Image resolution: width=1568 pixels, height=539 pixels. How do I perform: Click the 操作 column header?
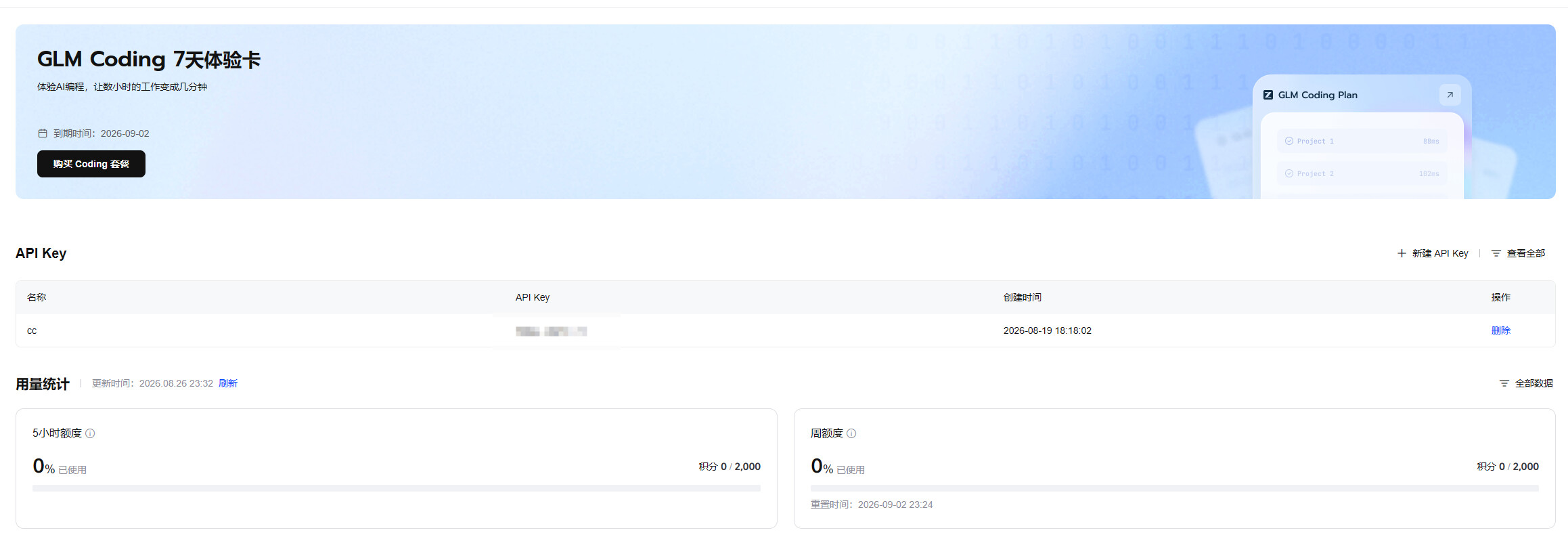click(1500, 297)
